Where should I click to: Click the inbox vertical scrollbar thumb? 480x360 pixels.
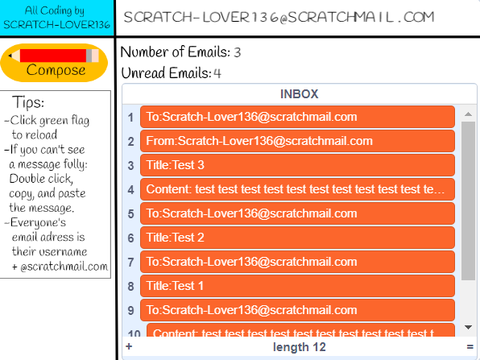[x=468, y=201]
